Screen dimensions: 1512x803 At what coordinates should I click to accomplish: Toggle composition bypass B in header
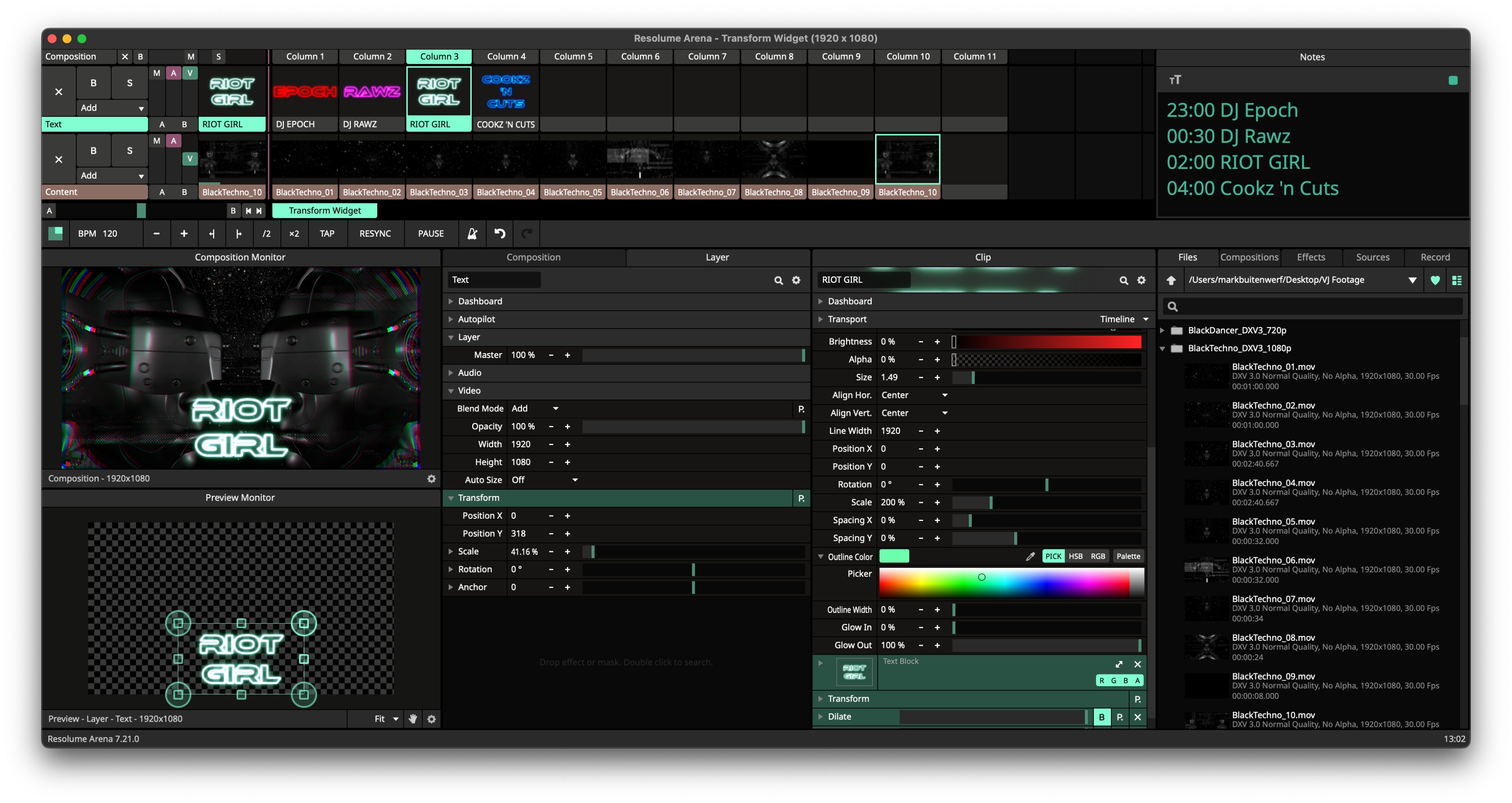click(x=140, y=56)
